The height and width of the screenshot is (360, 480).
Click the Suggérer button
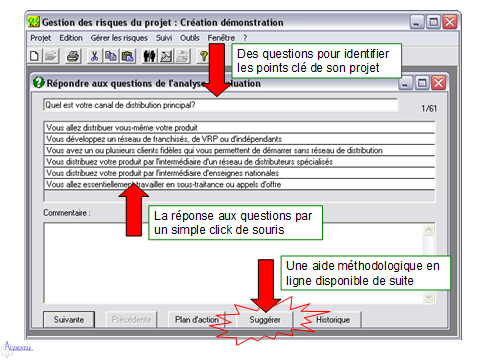pyautogui.click(x=265, y=320)
